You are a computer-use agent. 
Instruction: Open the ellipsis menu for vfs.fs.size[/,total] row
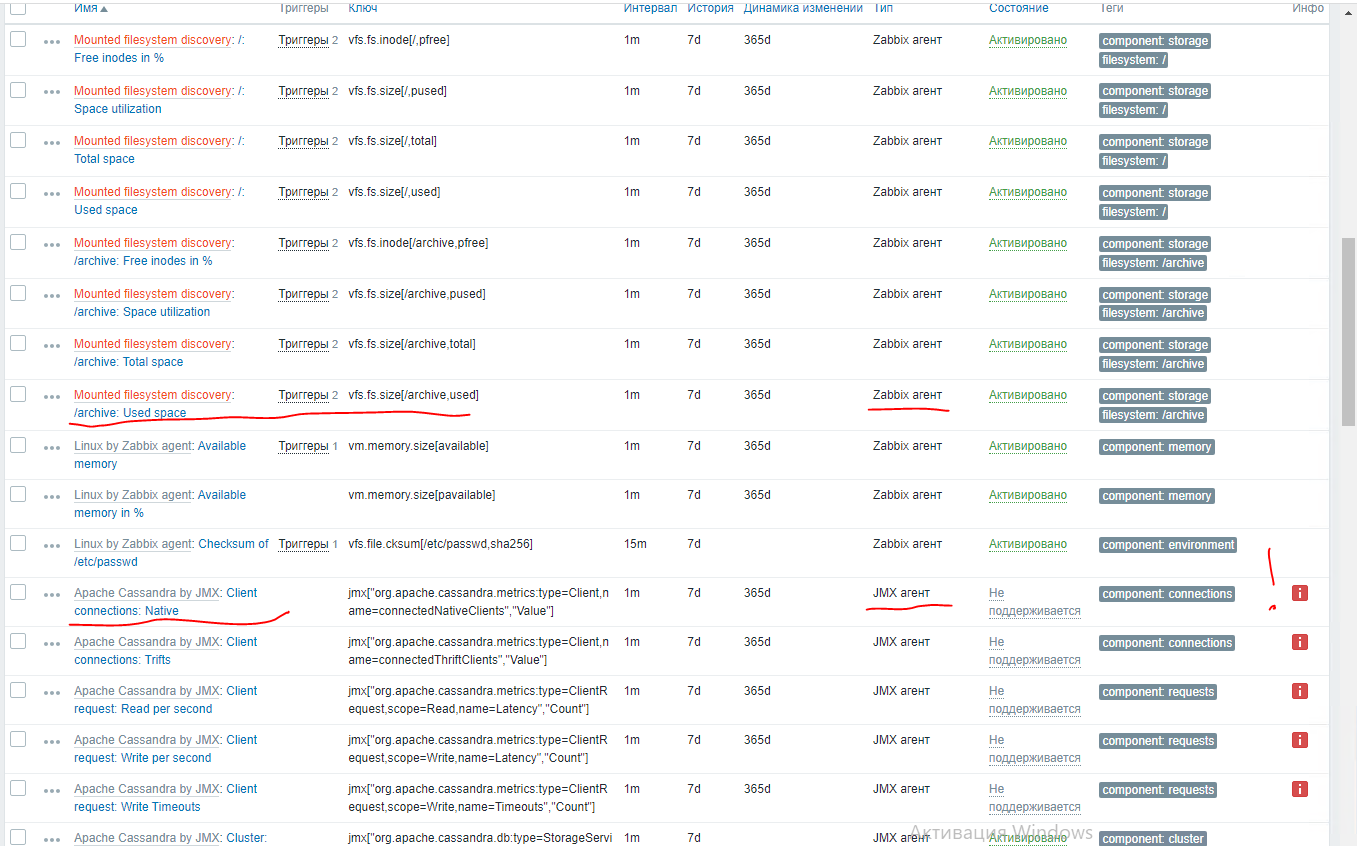point(52,142)
